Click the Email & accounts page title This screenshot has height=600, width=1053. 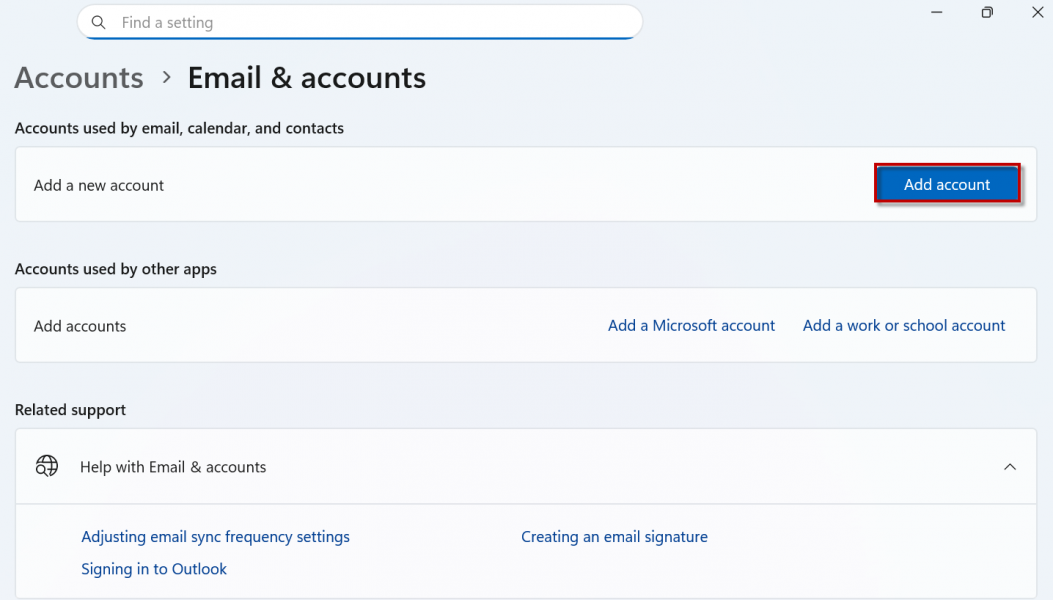307,78
